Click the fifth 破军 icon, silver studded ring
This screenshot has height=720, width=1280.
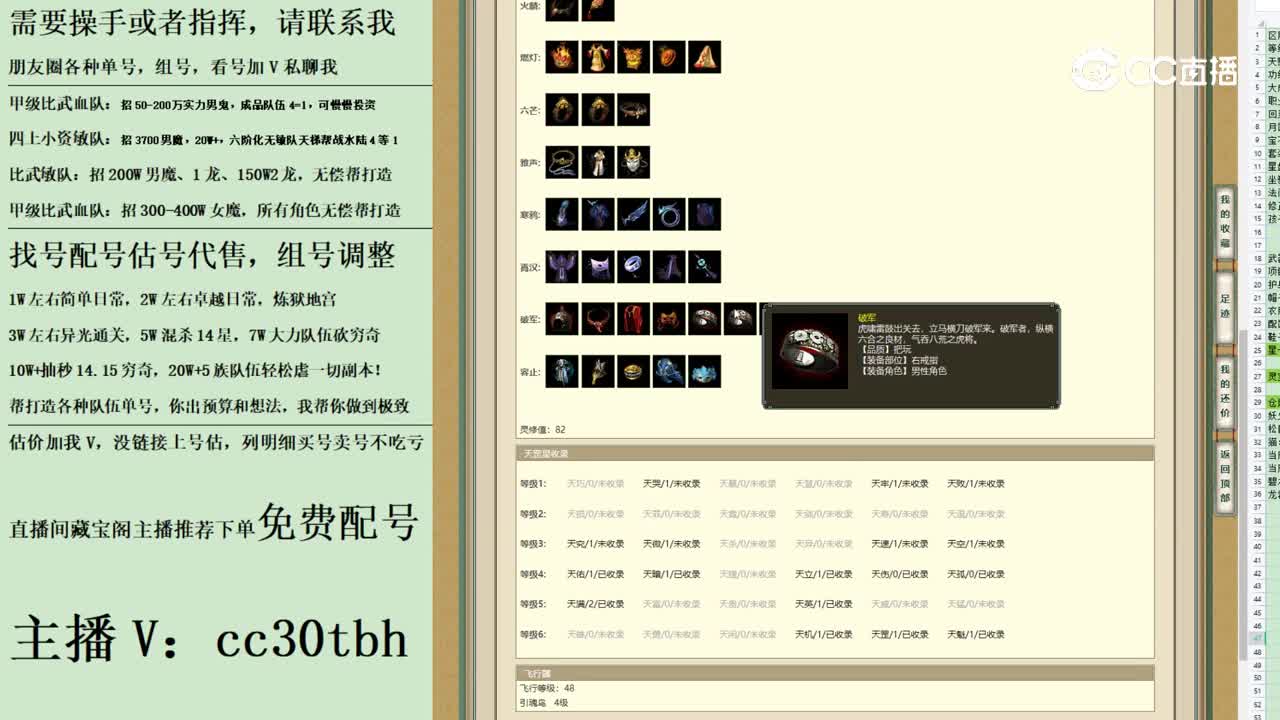tap(704, 319)
